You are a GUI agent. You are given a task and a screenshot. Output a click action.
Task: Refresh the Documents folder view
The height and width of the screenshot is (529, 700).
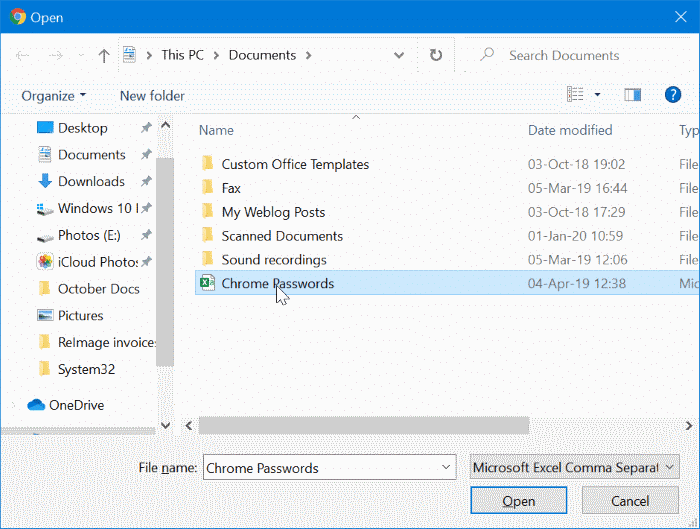pos(436,55)
